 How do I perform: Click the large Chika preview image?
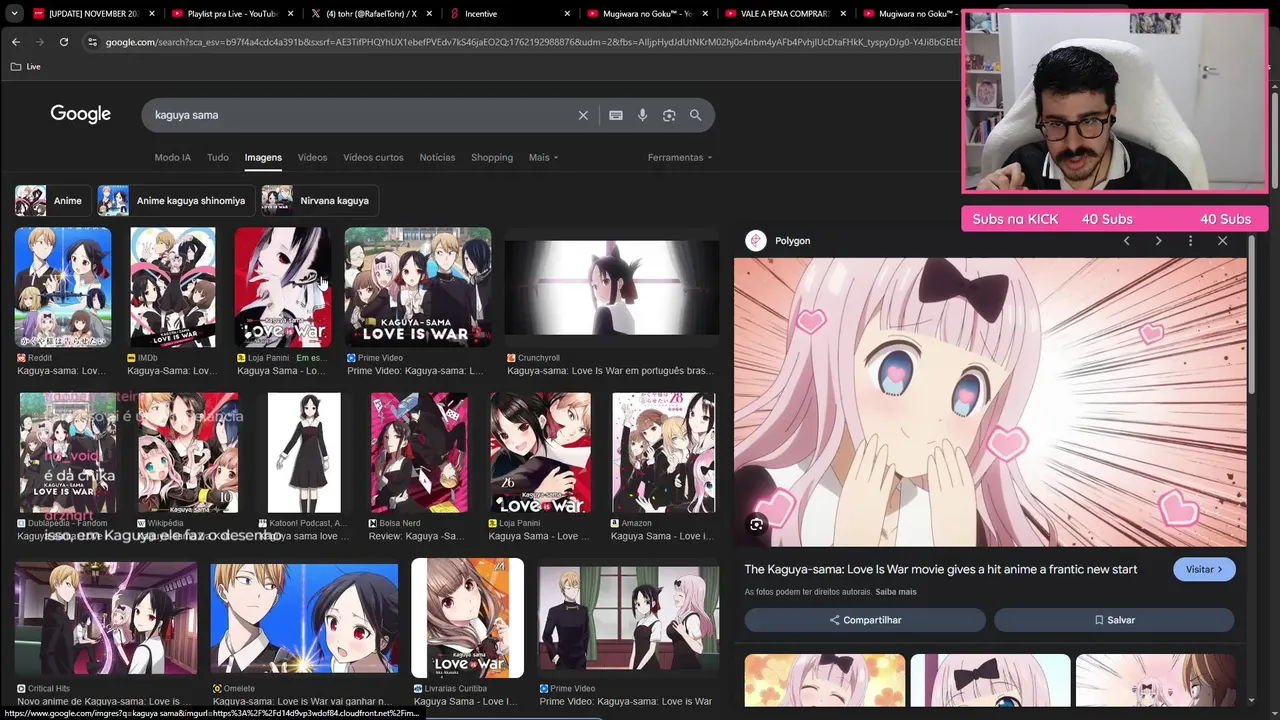[x=990, y=402]
